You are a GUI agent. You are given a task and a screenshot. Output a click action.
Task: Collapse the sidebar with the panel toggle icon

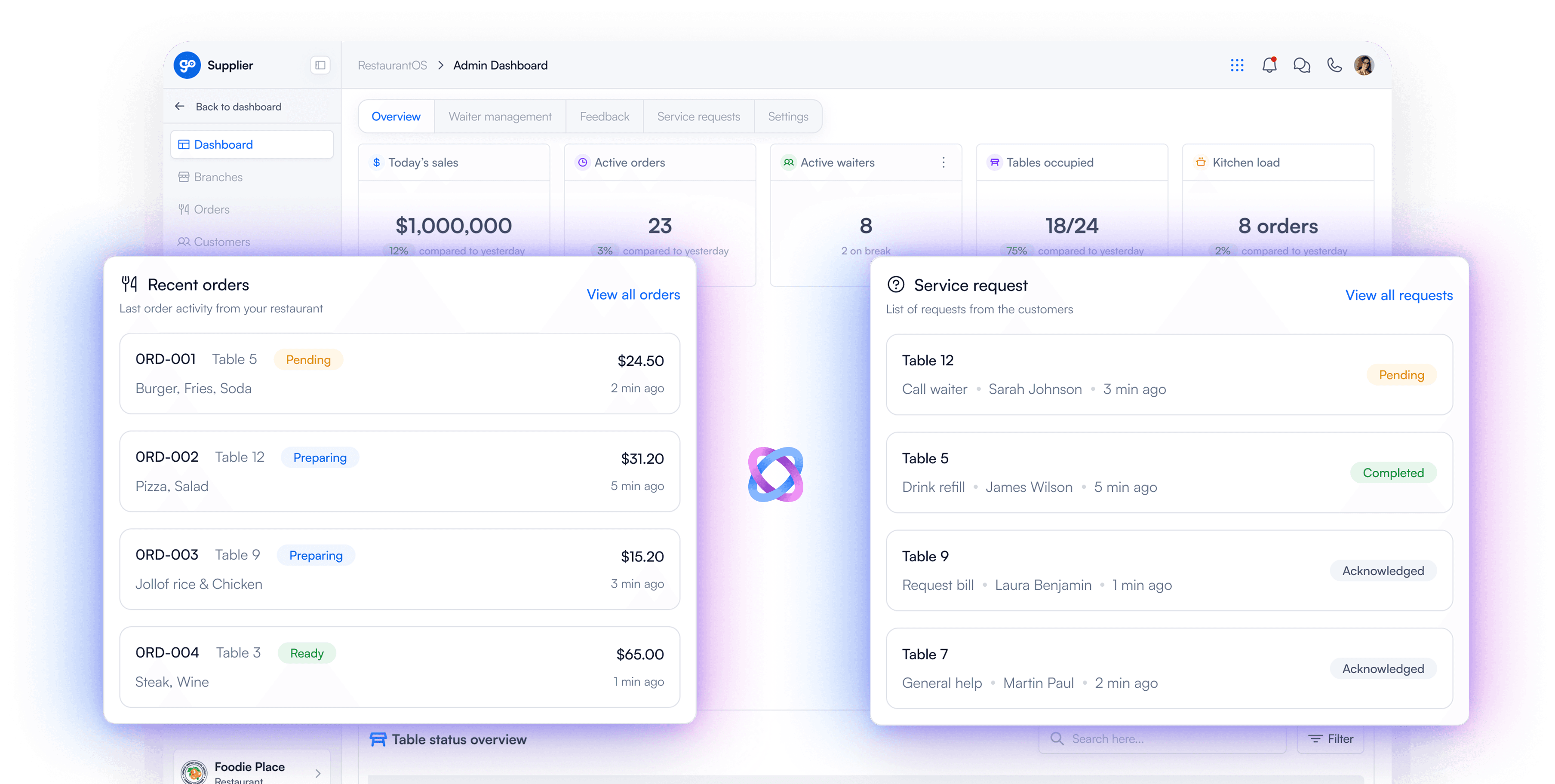click(x=320, y=65)
